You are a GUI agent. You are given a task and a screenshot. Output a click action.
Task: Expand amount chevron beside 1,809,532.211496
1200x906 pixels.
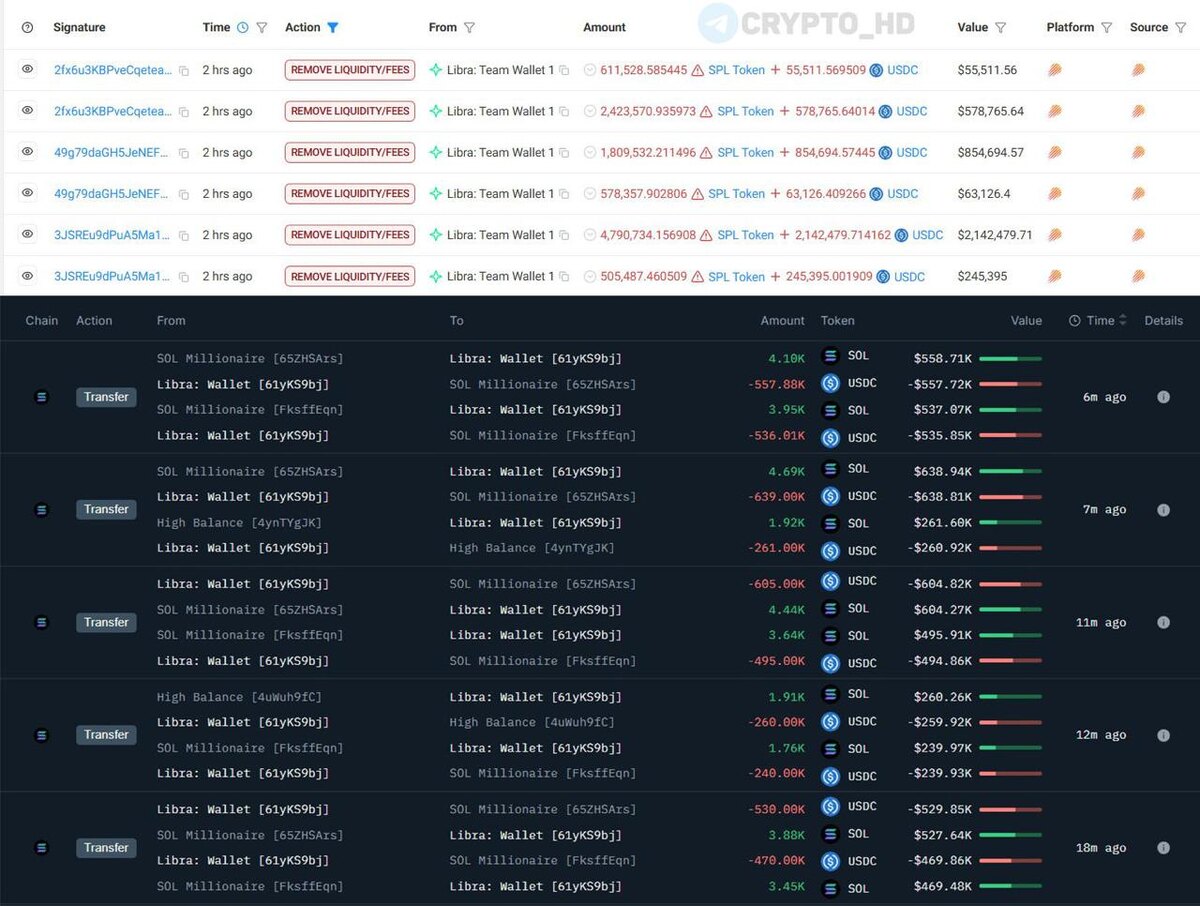click(x=590, y=153)
